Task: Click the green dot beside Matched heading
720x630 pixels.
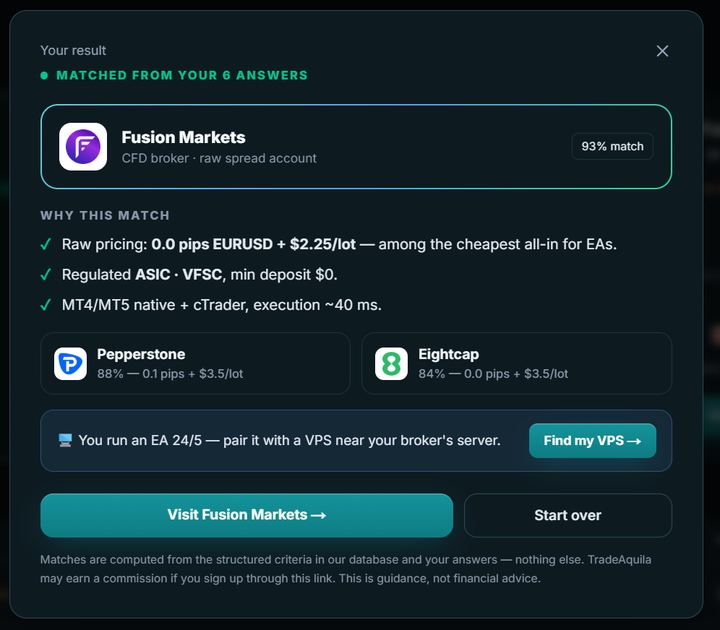Action: (44, 75)
